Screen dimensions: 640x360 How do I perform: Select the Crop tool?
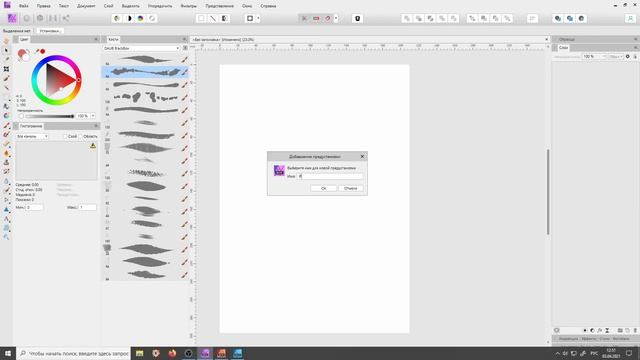6,69
